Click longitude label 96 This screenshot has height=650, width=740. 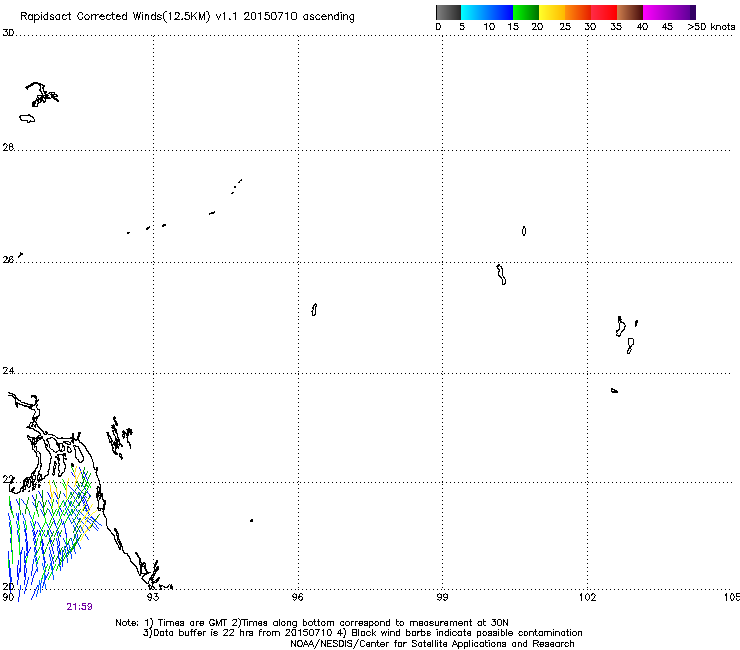pos(297,597)
